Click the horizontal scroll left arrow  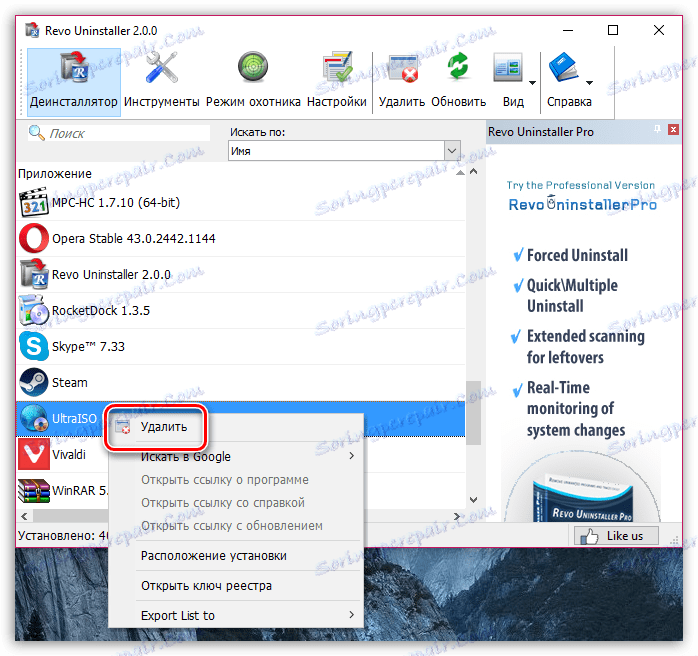tap(24, 516)
